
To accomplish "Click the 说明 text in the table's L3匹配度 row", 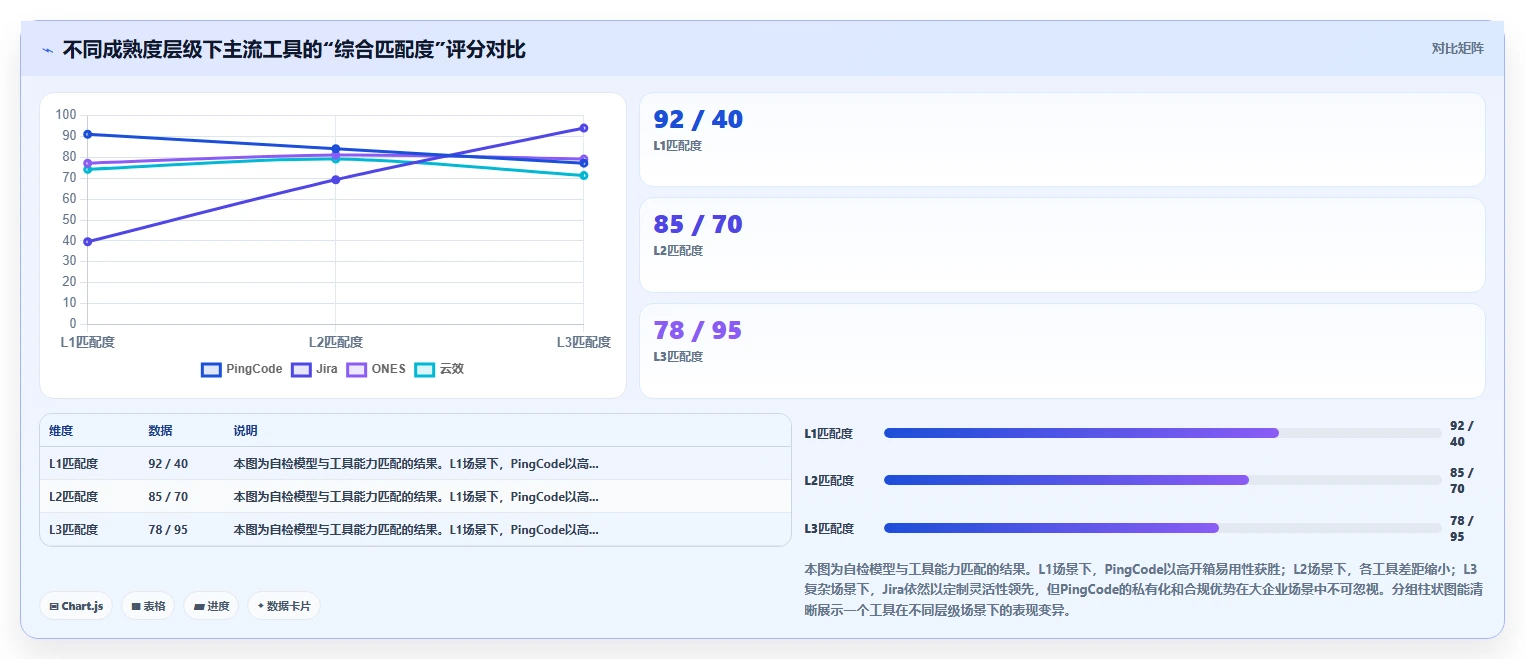I will point(416,530).
